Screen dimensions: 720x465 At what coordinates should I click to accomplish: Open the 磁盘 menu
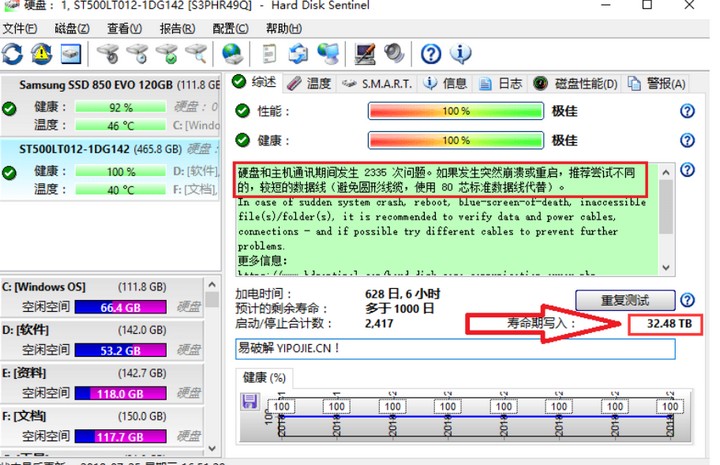tap(72, 28)
